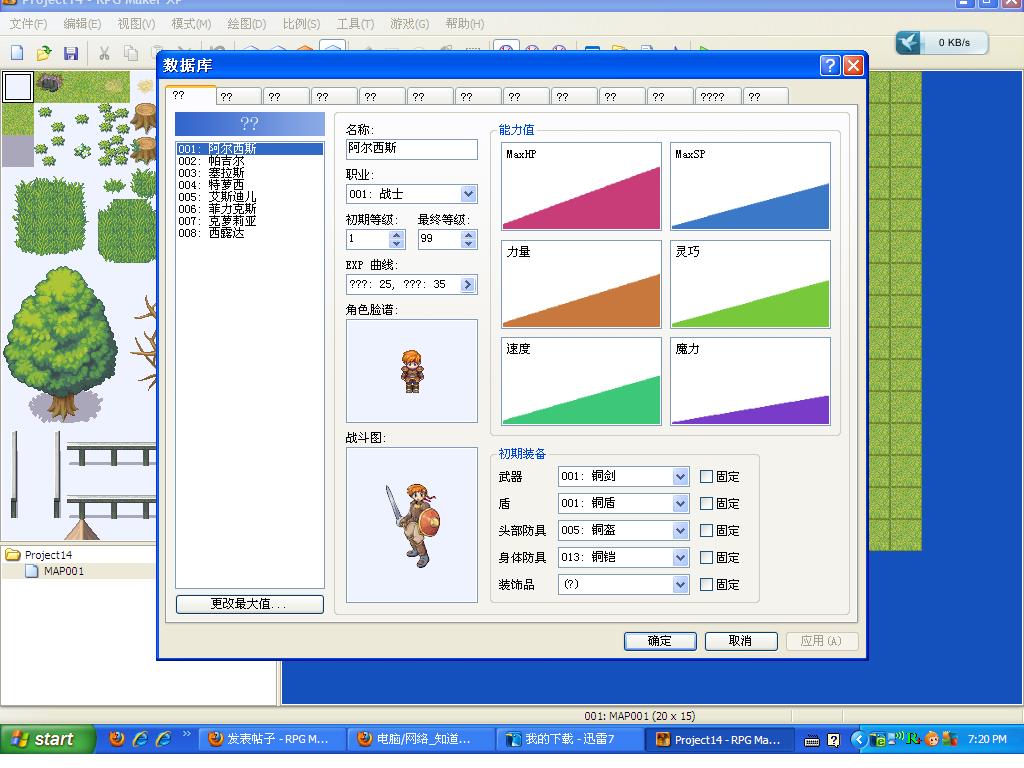Open the MaxHP parameter graph

coord(581,186)
